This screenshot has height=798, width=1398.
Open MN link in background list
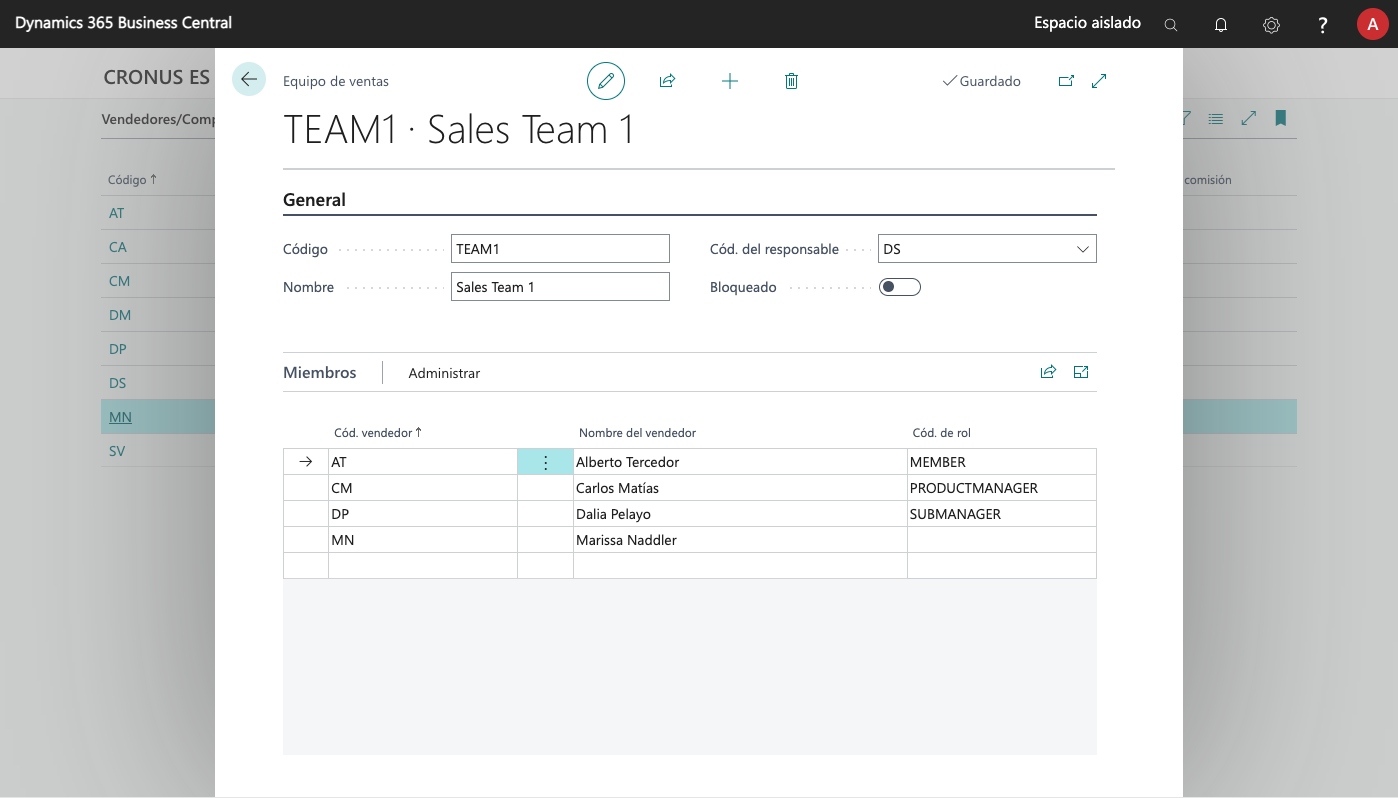pos(120,417)
